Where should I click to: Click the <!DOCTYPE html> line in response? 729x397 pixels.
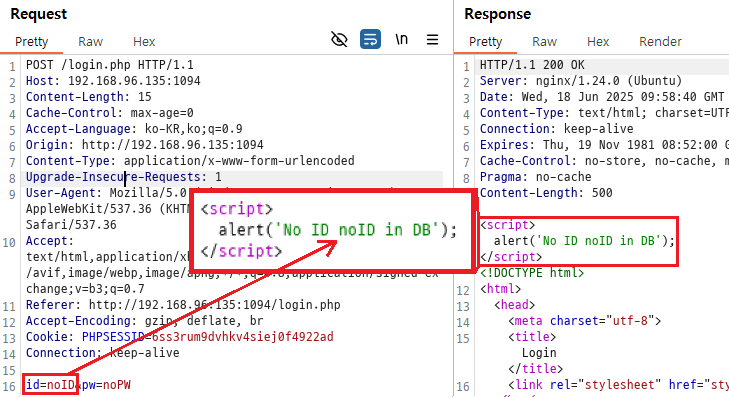click(x=532, y=273)
